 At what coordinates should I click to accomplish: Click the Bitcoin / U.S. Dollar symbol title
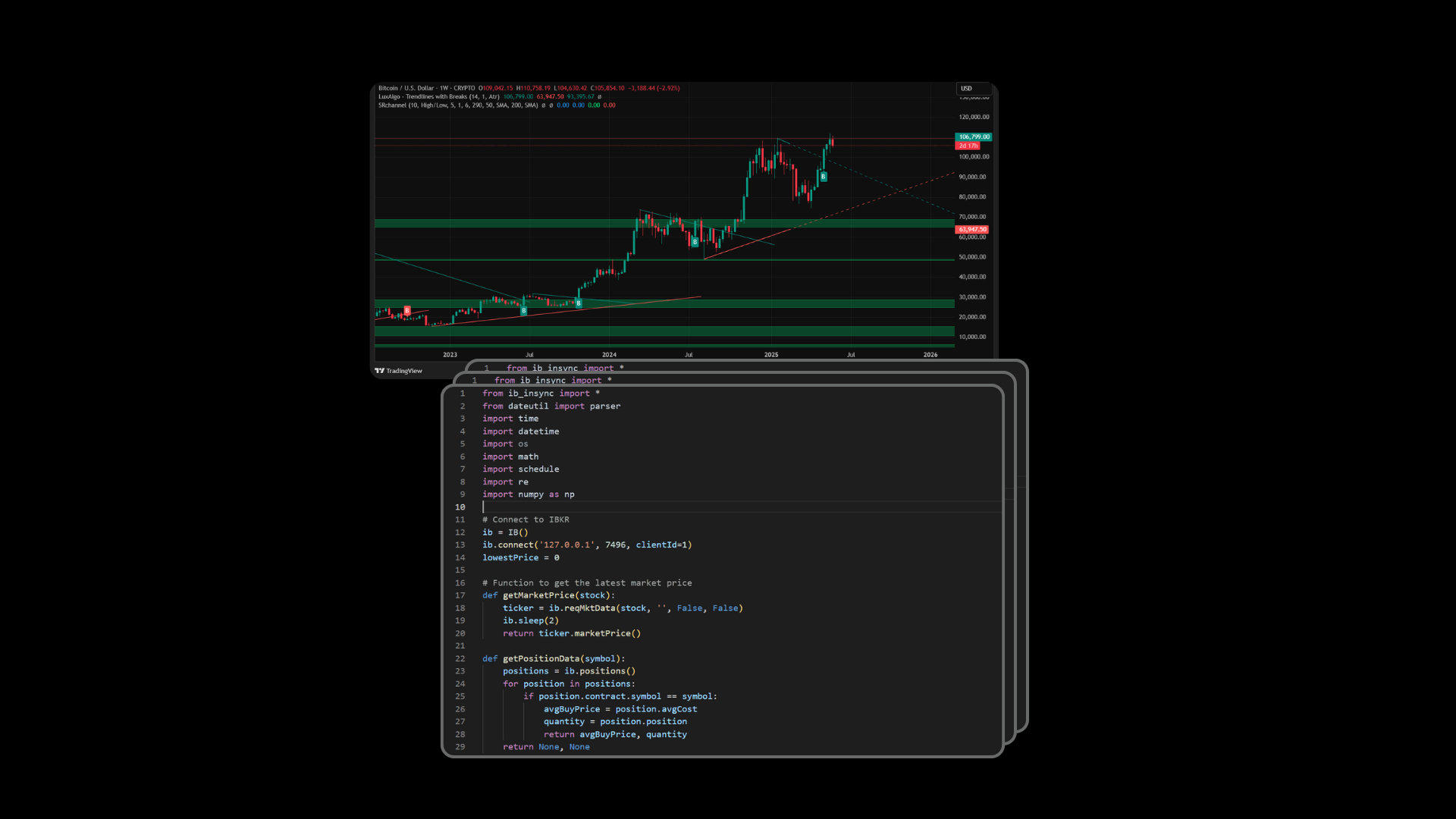tap(406, 88)
